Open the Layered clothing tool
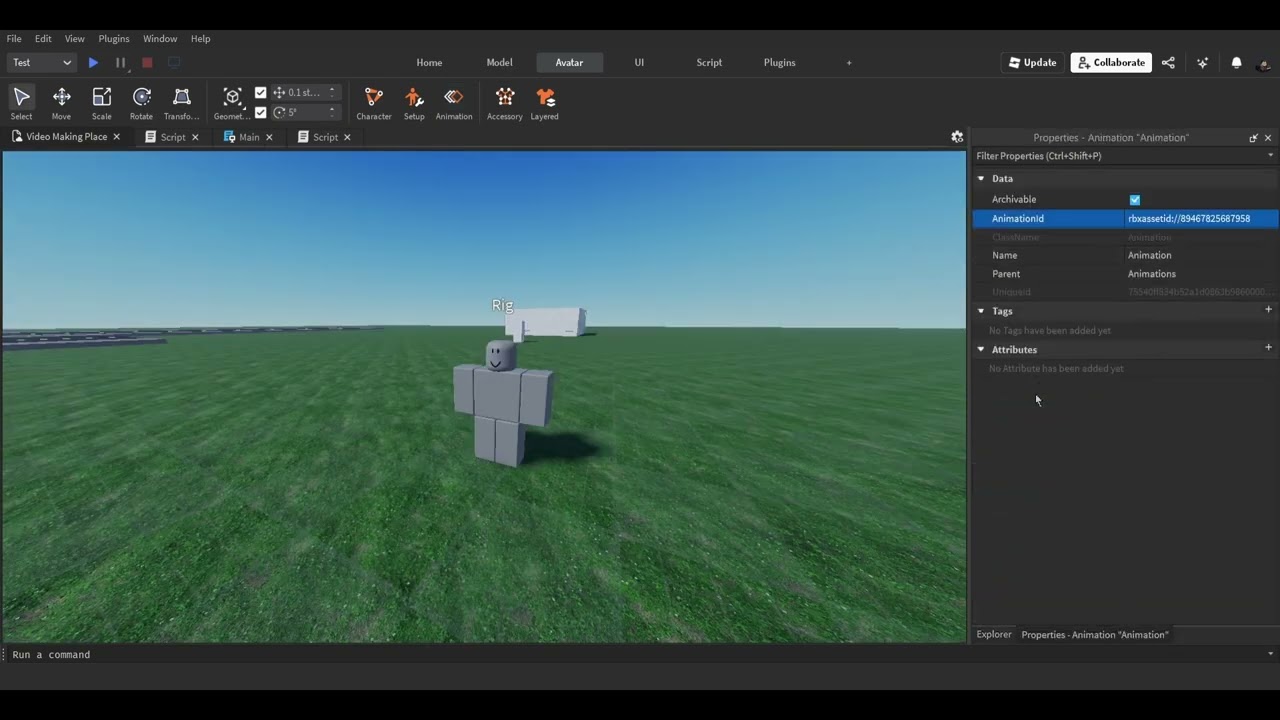 pyautogui.click(x=545, y=103)
